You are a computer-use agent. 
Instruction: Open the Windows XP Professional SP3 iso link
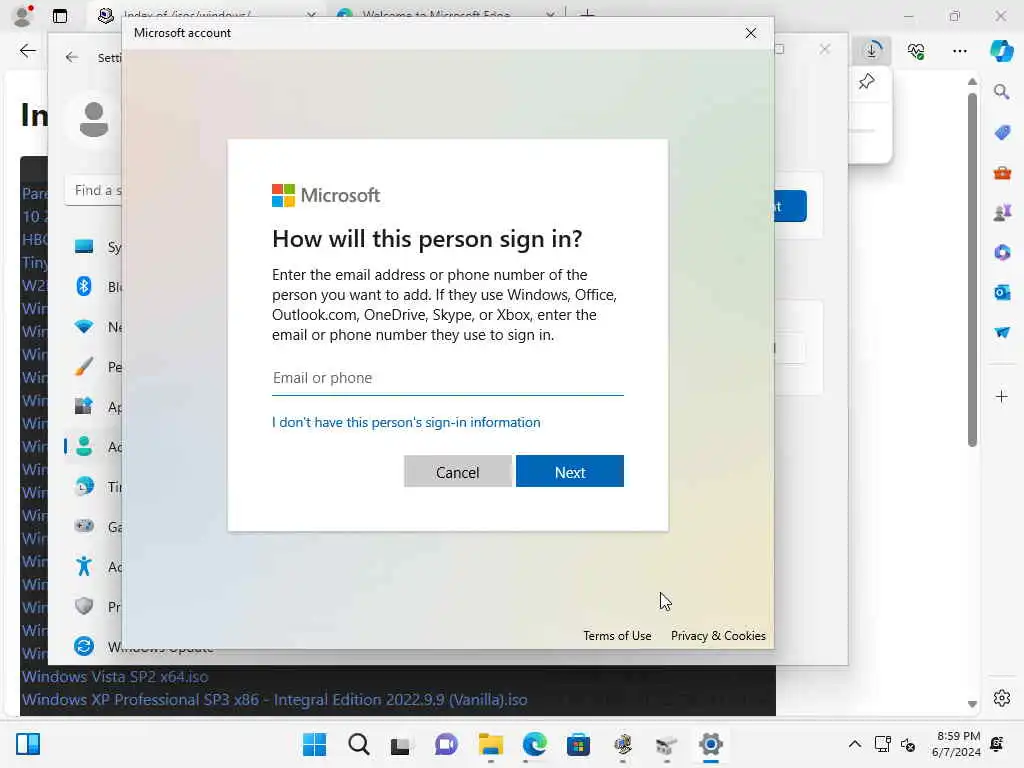[274, 699]
